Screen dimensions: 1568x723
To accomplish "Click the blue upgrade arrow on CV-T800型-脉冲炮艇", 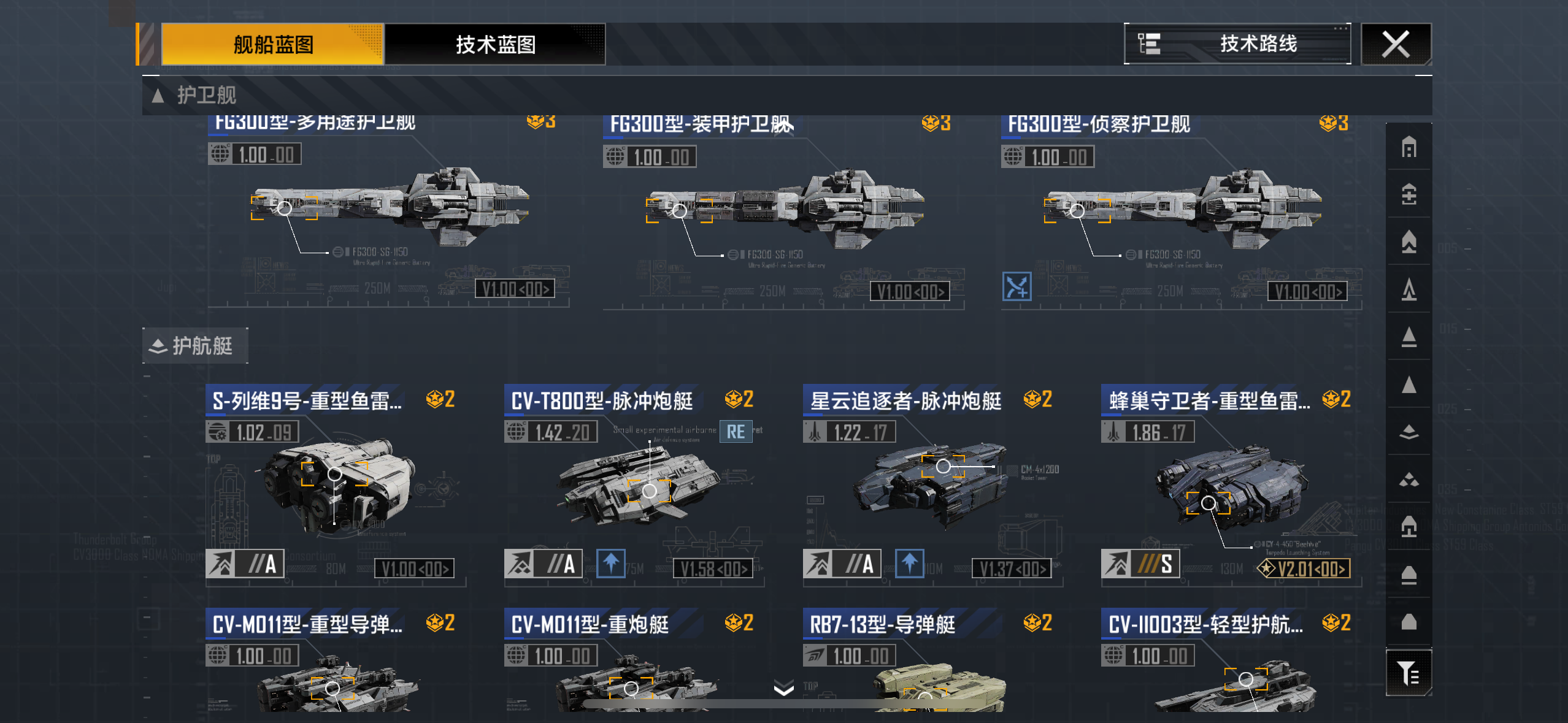I will pyautogui.click(x=611, y=563).
